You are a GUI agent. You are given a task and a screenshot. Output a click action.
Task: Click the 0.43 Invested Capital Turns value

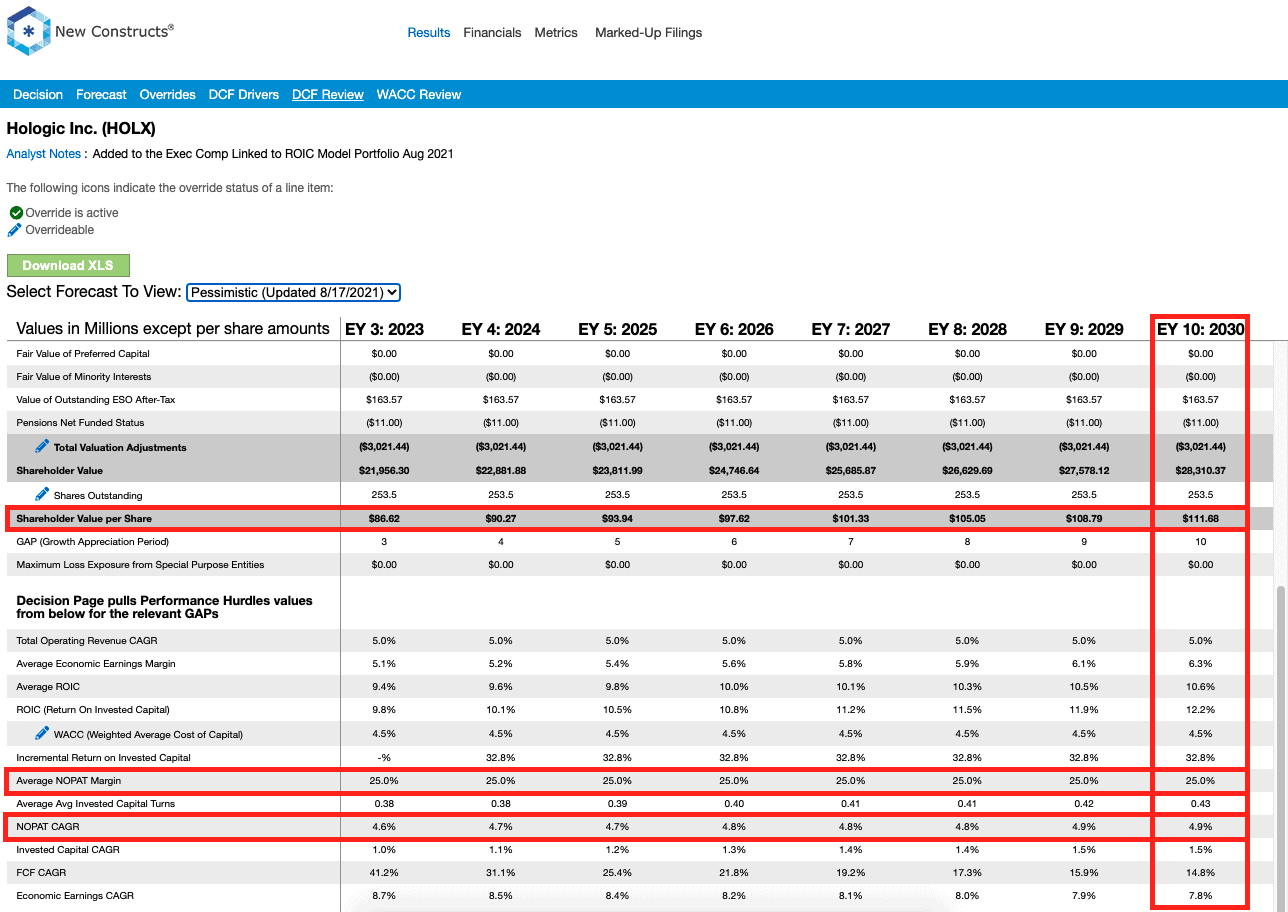[x=1200, y=804]
